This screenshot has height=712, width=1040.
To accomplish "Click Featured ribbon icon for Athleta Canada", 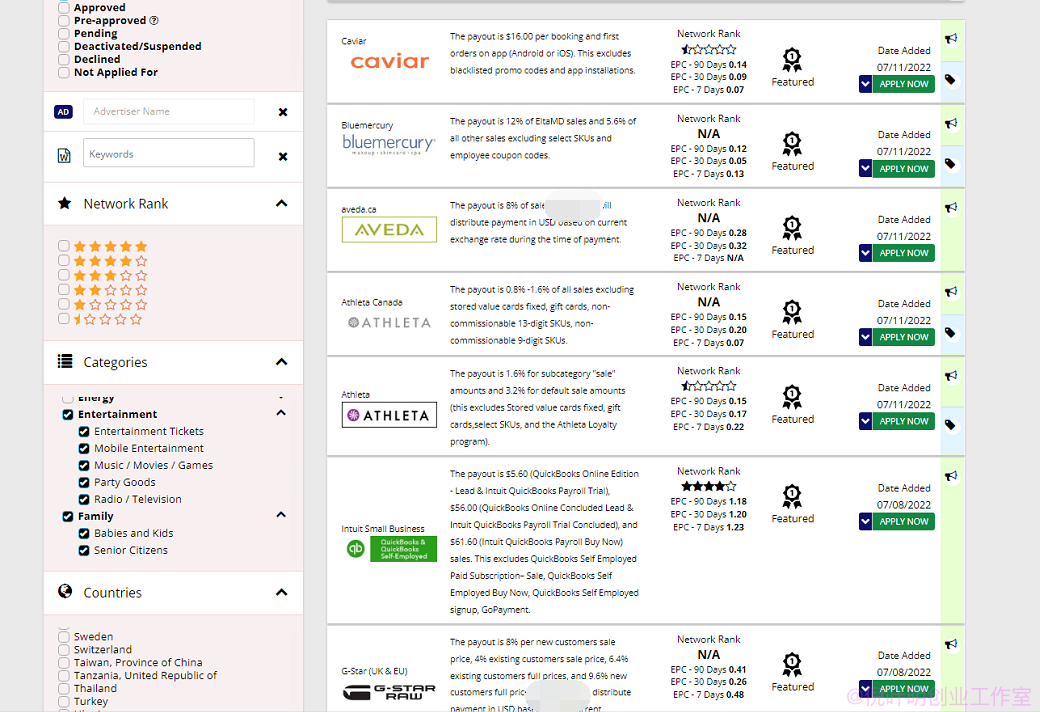I will click(792, 313).
